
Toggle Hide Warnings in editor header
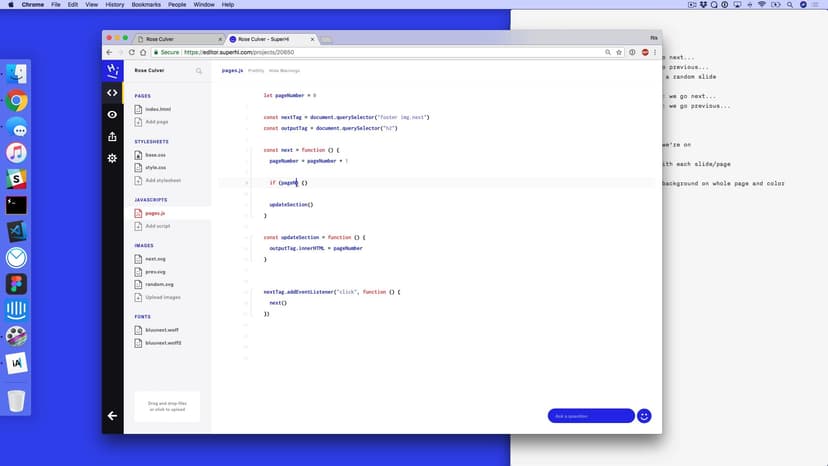click(284, 71)
